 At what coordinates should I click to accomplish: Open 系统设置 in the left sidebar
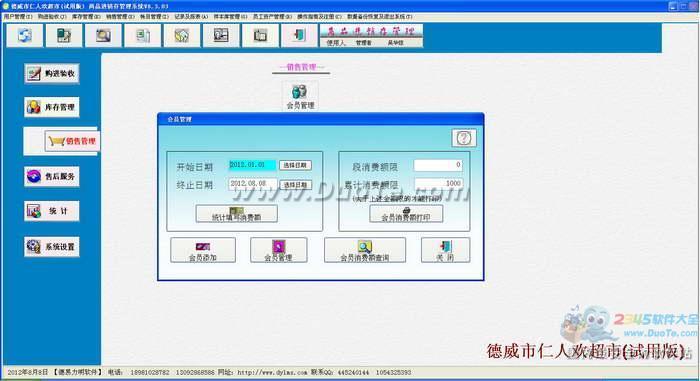52,247
